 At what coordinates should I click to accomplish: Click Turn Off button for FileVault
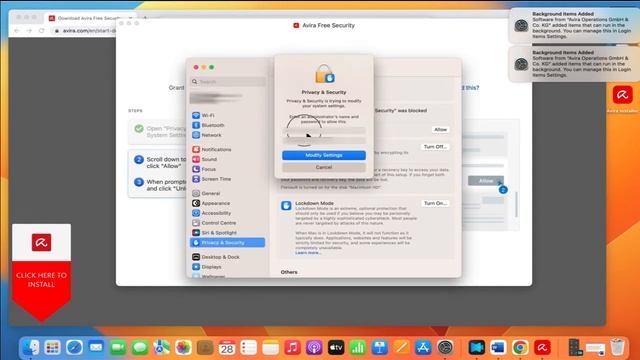[435, 147]
